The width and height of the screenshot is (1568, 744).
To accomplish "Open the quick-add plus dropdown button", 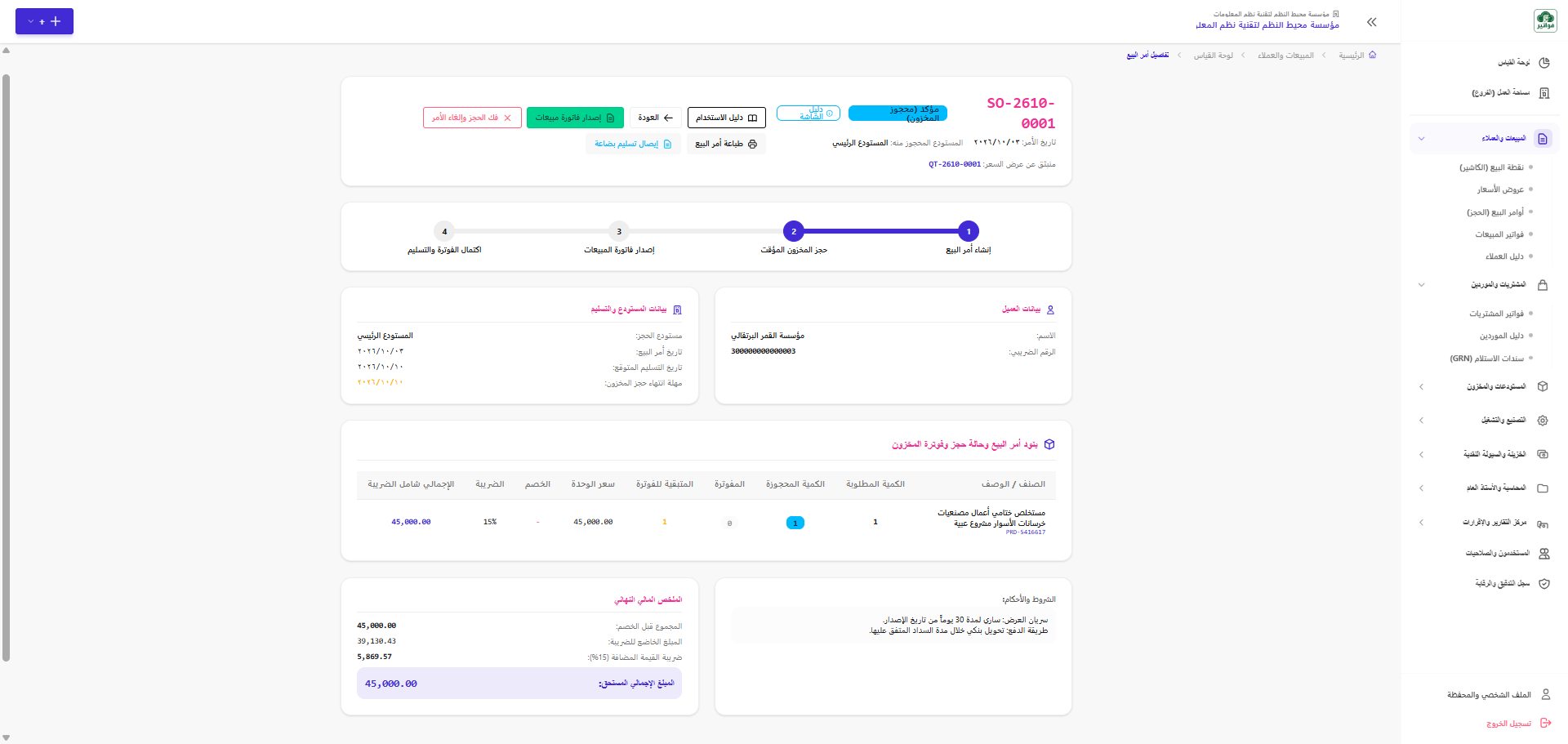I will click(x=44, y=21).
